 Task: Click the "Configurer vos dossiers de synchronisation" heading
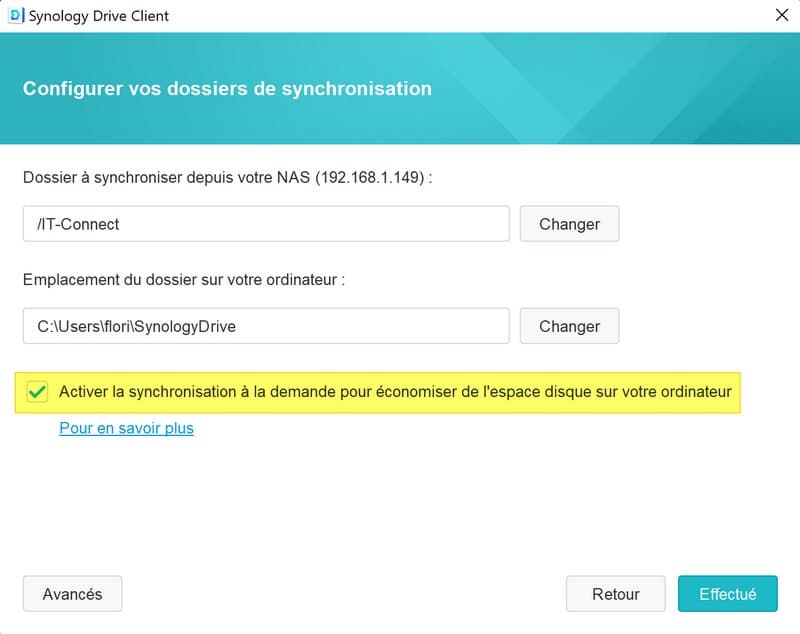tap(227, 88)
